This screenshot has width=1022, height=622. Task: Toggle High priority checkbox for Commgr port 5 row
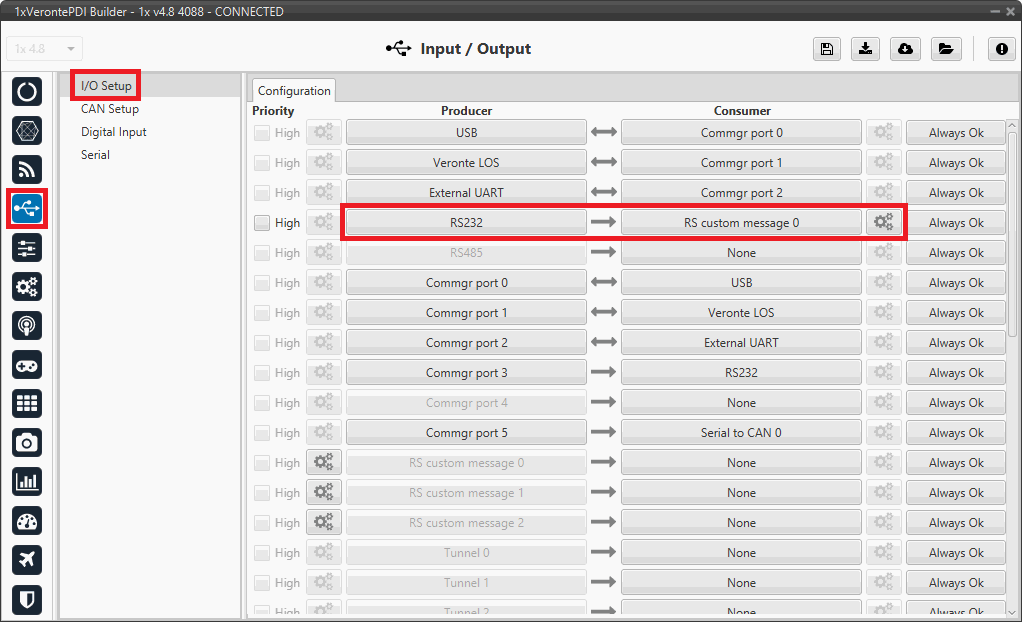click(262, 433)
